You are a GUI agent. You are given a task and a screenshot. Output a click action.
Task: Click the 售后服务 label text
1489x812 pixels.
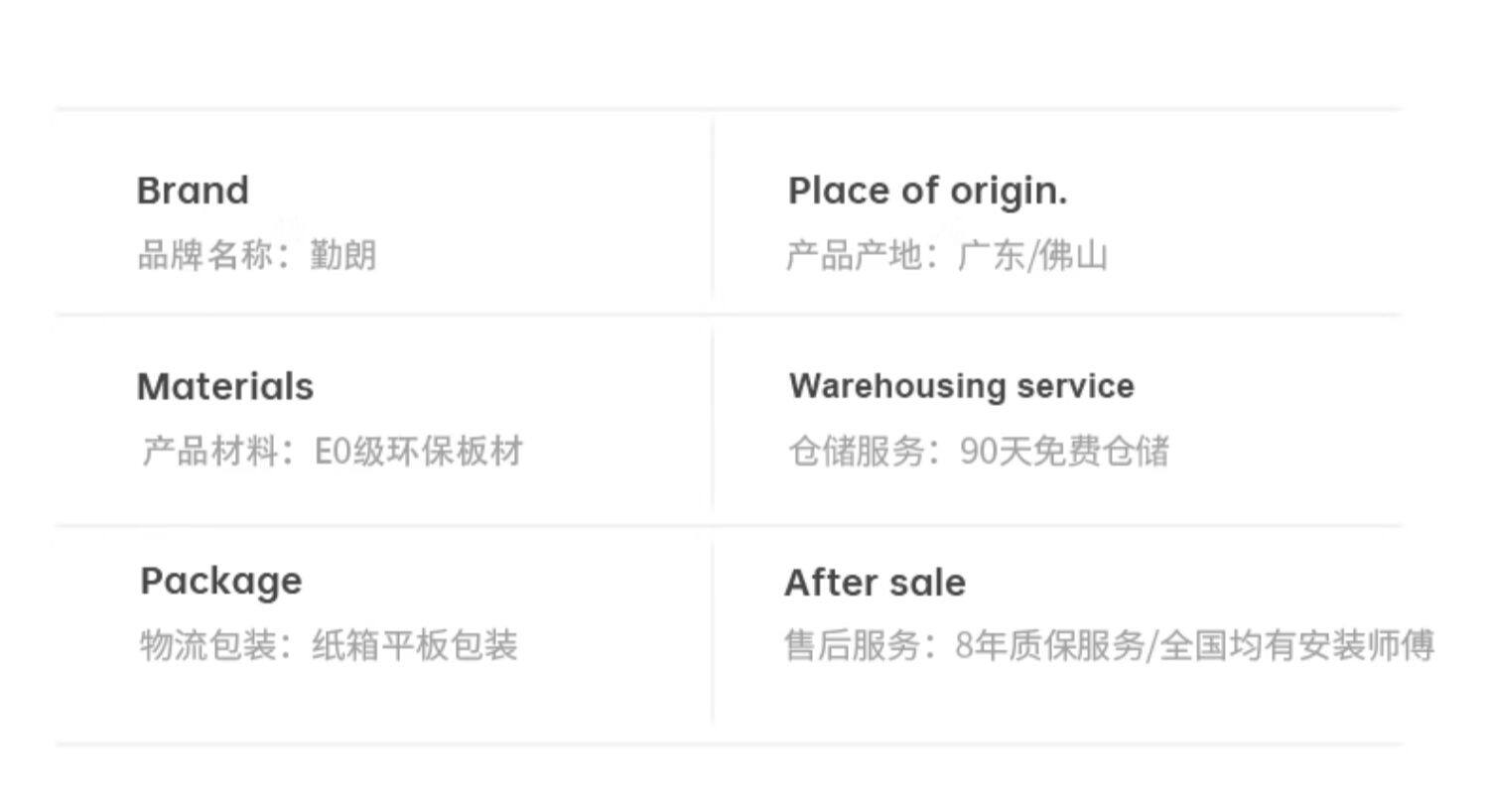click(x=852, y=645)
